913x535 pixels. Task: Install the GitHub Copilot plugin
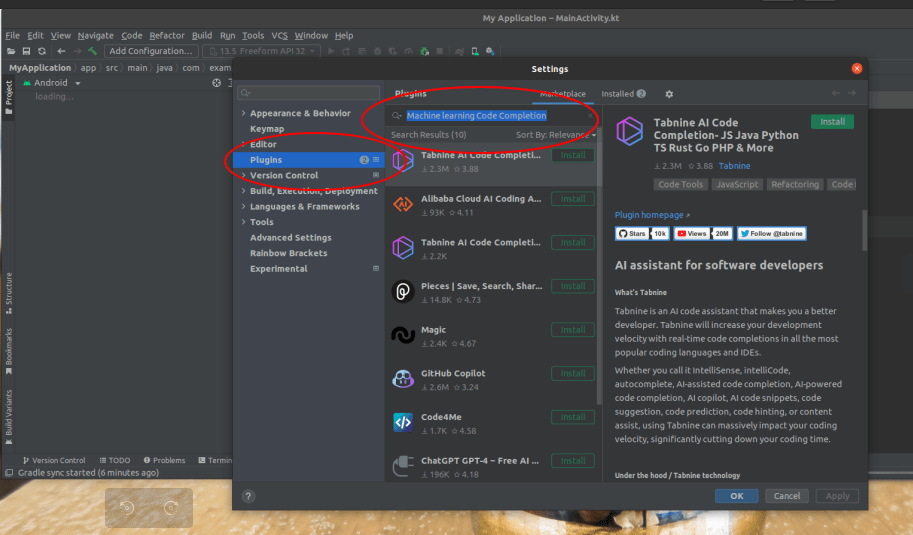tap(573, 373)
